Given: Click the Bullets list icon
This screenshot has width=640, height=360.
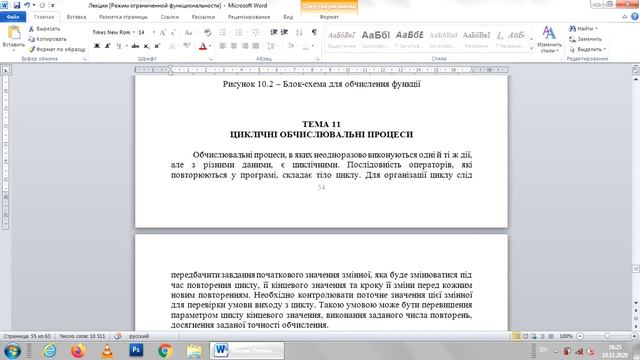Looking at the screenshot, I should pos(223,32).
